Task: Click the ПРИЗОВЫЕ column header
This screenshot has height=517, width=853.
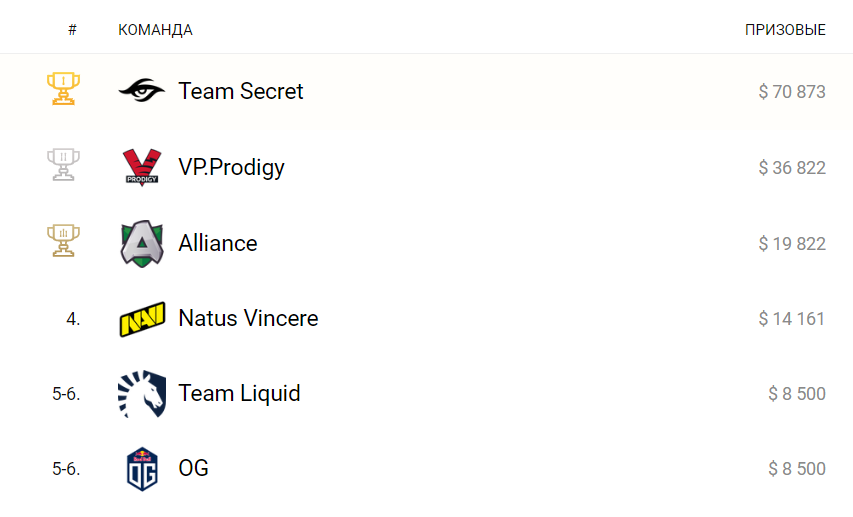Action: [785, 30]
